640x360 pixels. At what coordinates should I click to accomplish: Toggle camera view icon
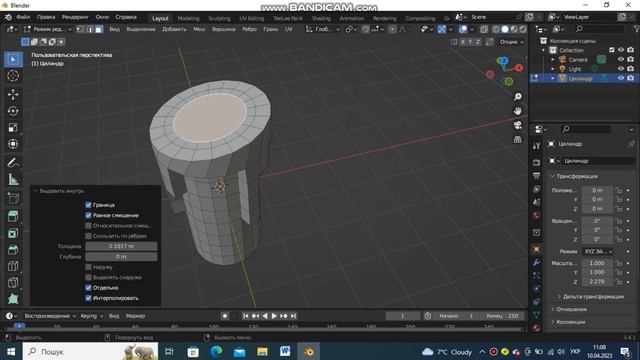518,125
